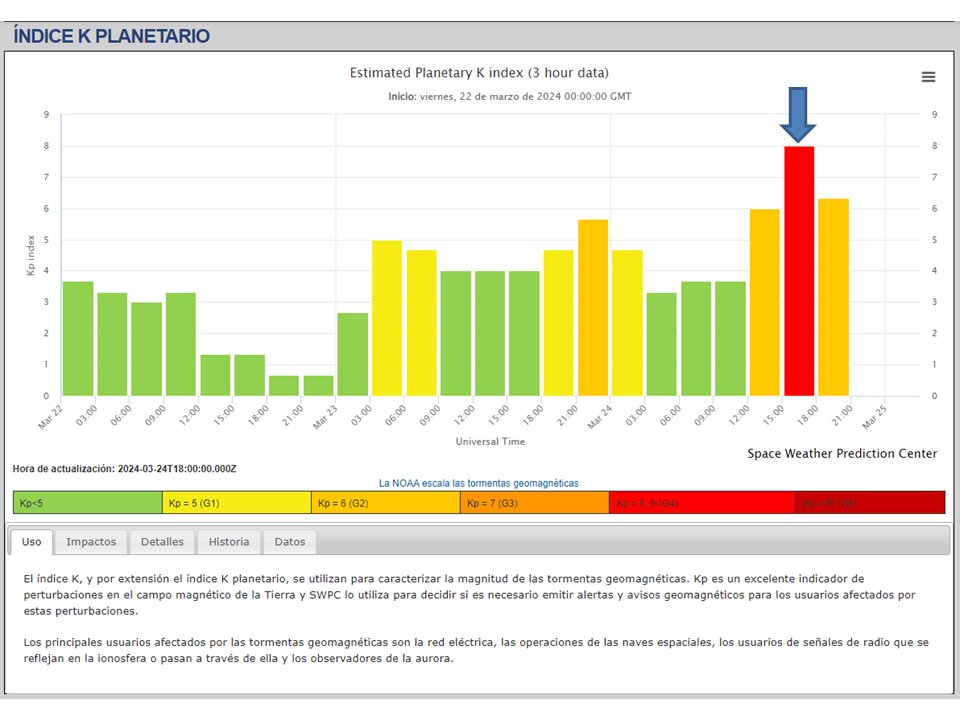Click the 'Mar 25' x-axis label
This screenshot has height=720, width=960.
874,416
